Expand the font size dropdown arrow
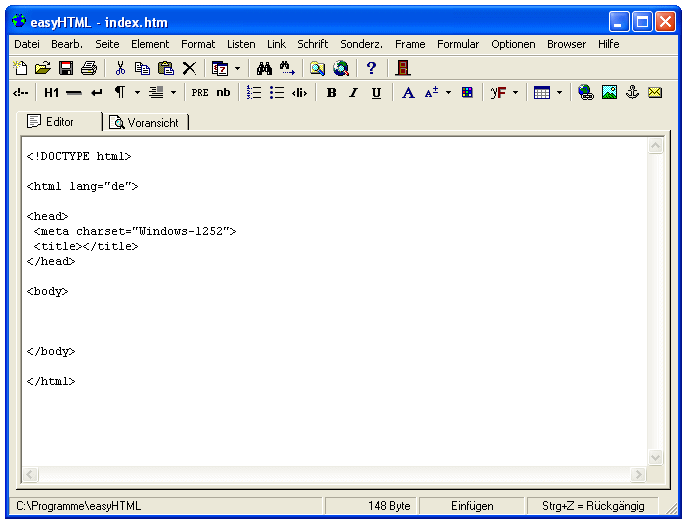Screen dimensions: 687x524 448,93
